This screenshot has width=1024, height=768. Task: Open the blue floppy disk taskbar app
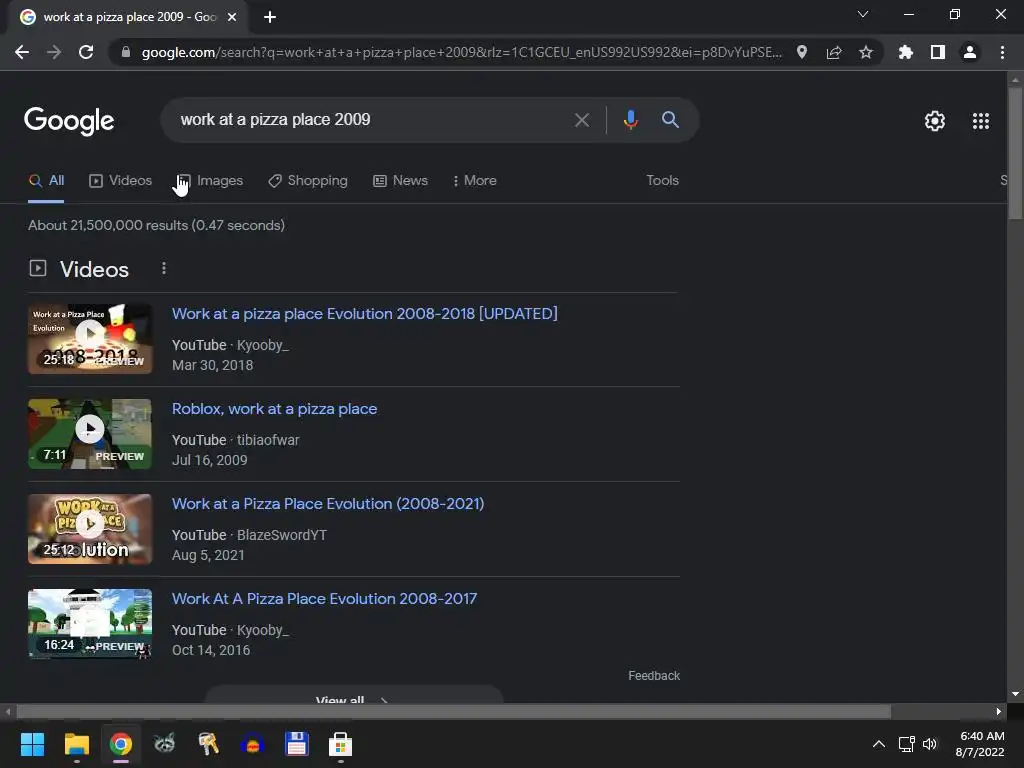296,744
